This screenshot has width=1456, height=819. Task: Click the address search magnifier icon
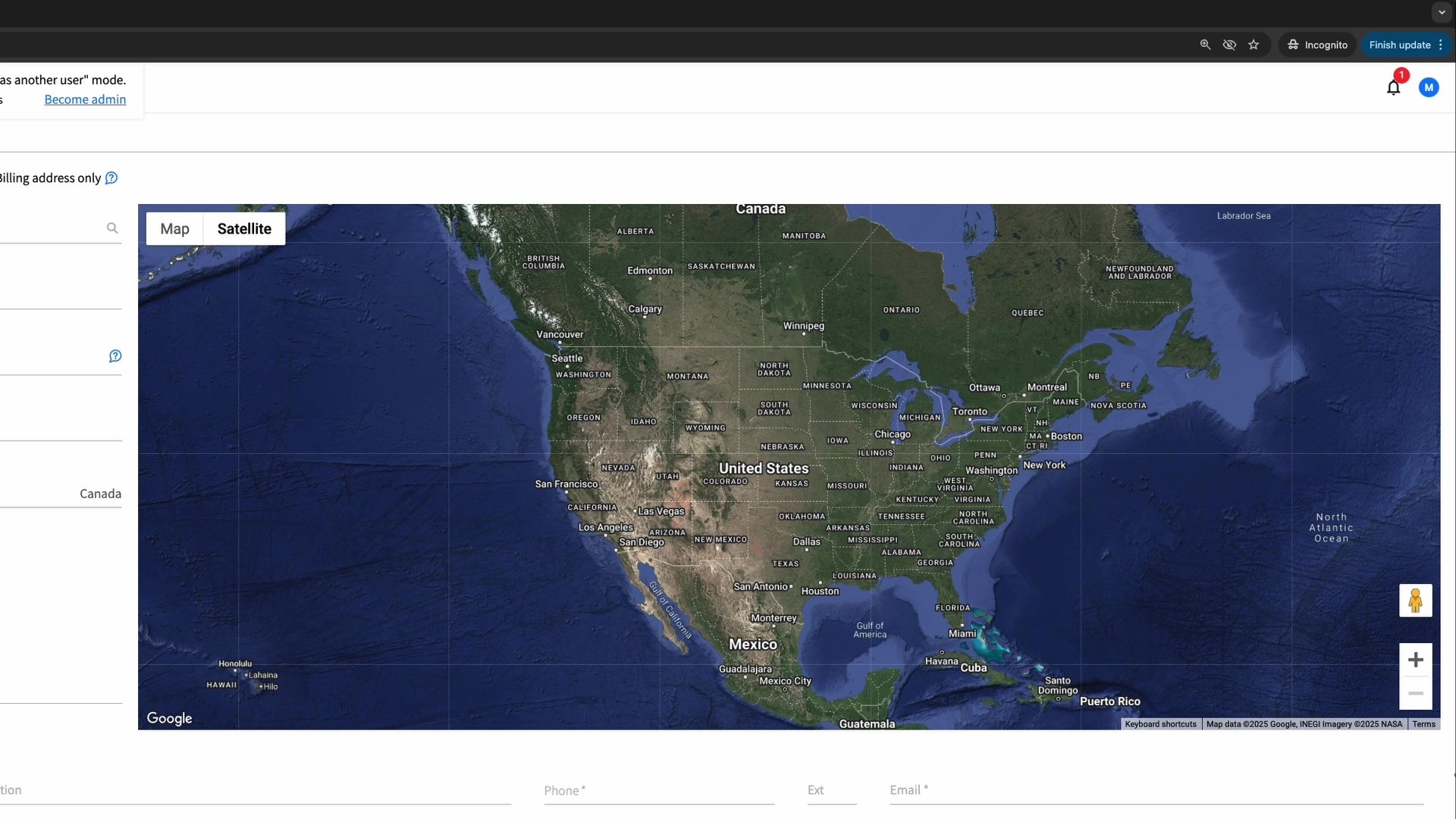[x=112, y=228]
